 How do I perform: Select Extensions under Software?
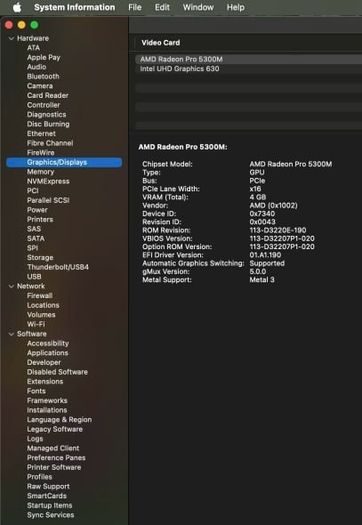coord(45,382)
